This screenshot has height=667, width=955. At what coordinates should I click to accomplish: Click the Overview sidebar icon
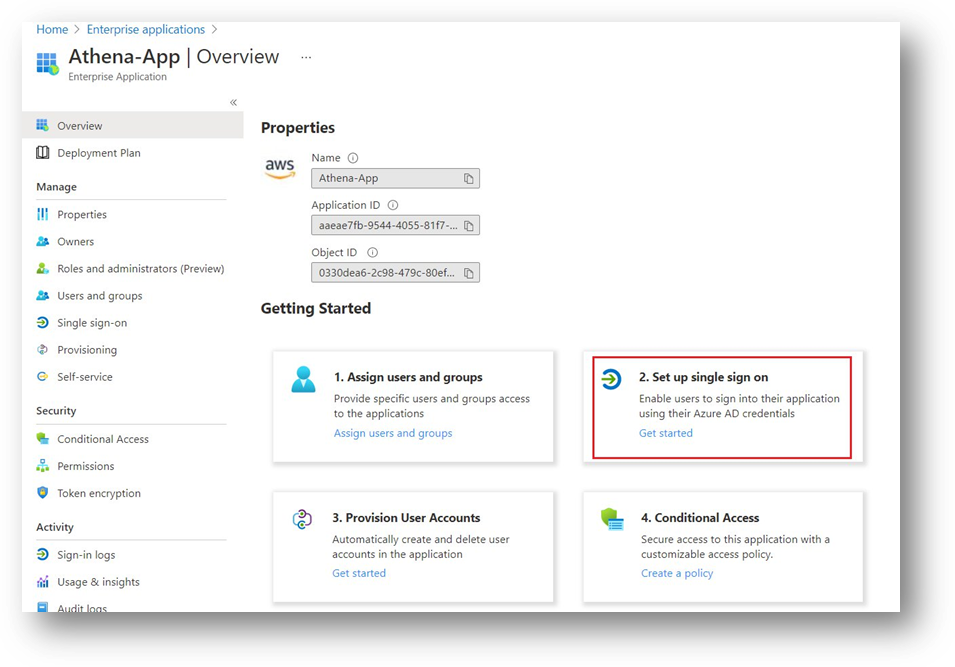(42, 125)
